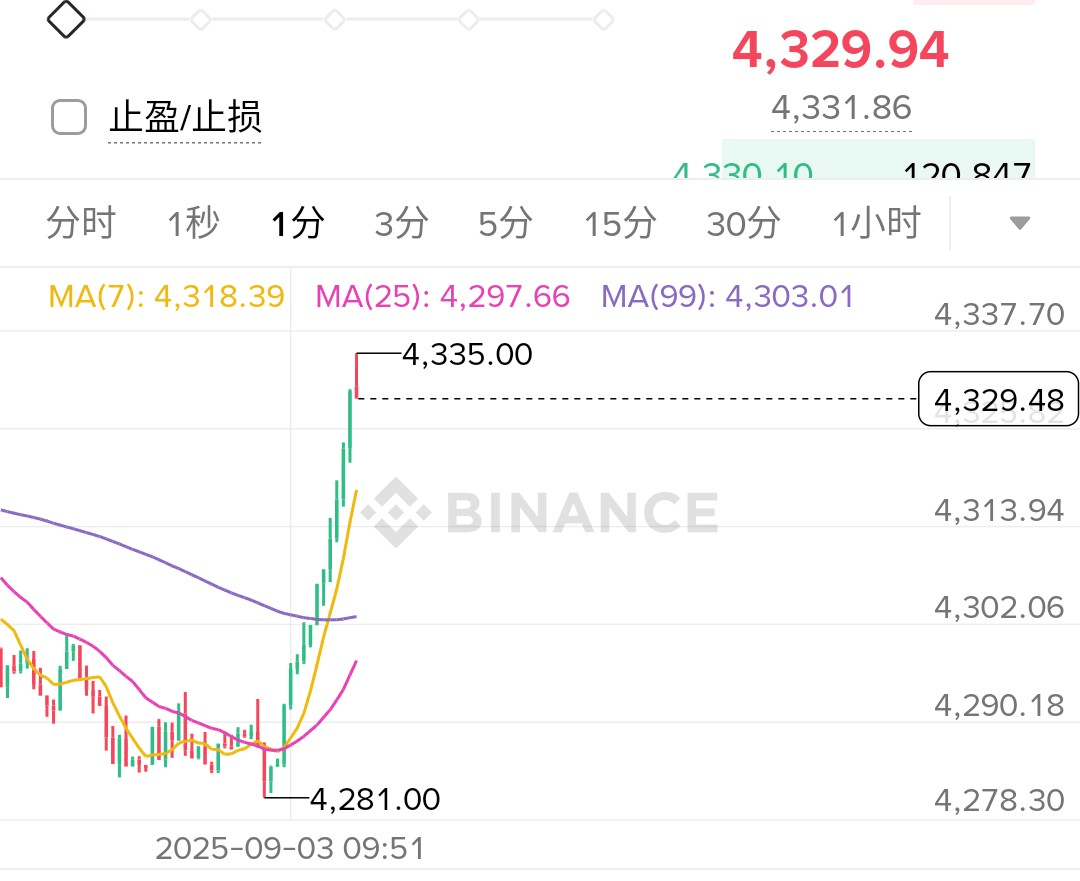Tick the 止盈/止损 checkbox
The width and height of the screenshot is (1080, 881).
tap(69, 118)
